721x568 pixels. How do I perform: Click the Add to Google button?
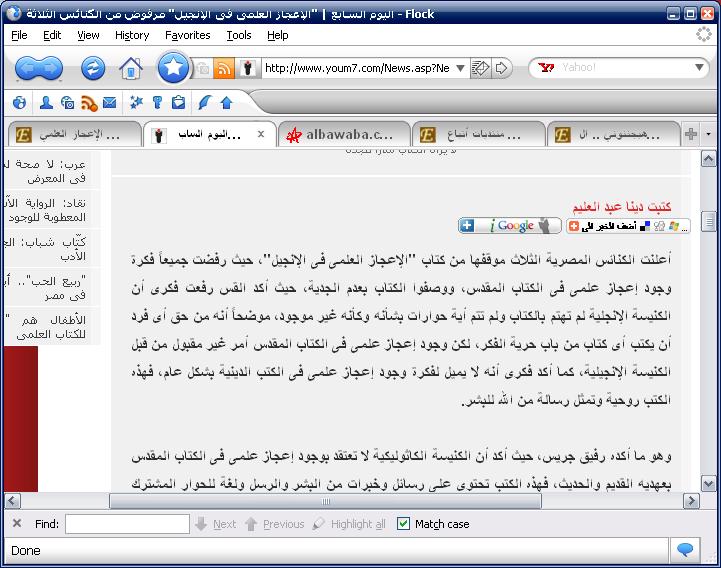pyautogui.click(x=510, y=226)
